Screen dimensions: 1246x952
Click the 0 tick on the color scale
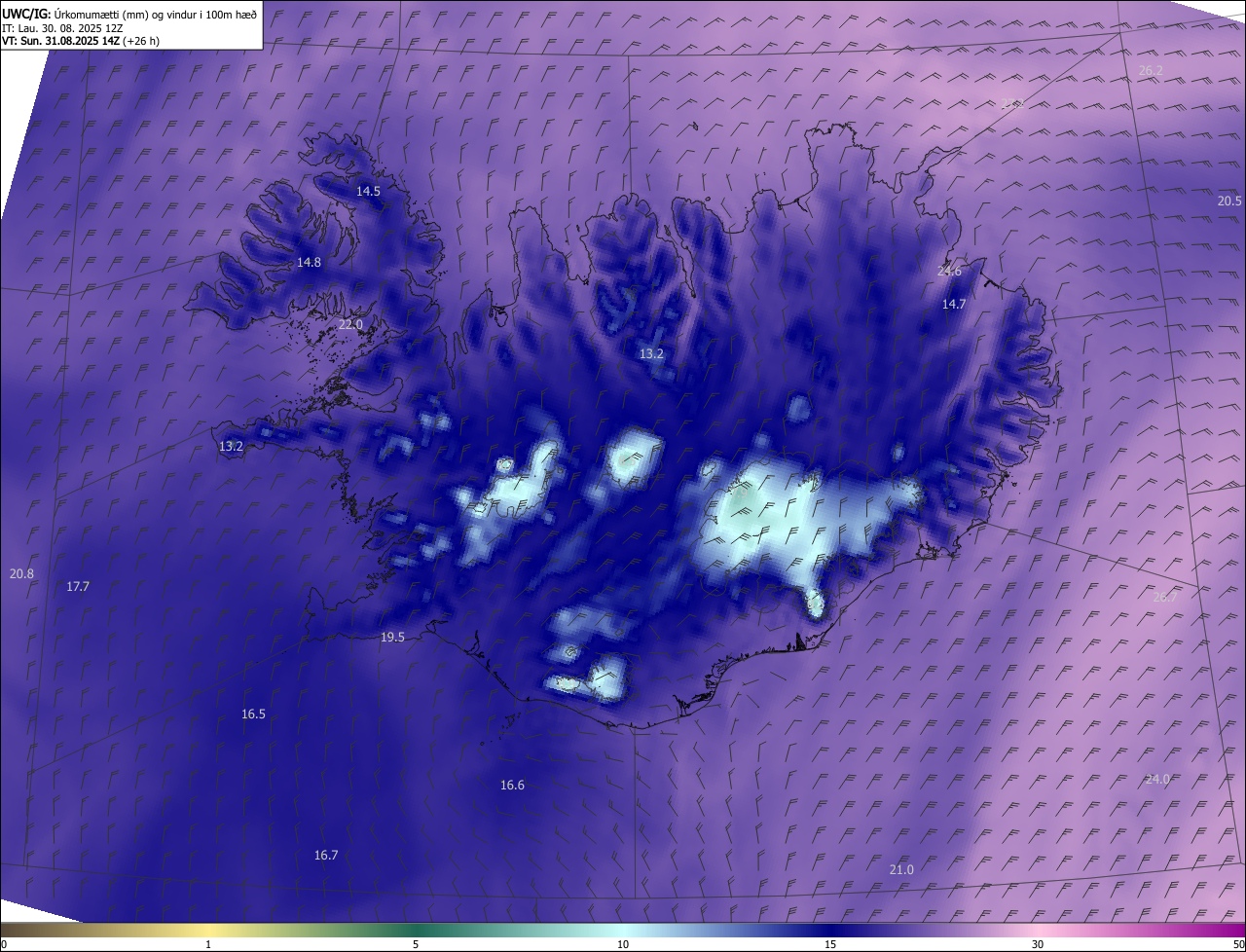(3, 945)
